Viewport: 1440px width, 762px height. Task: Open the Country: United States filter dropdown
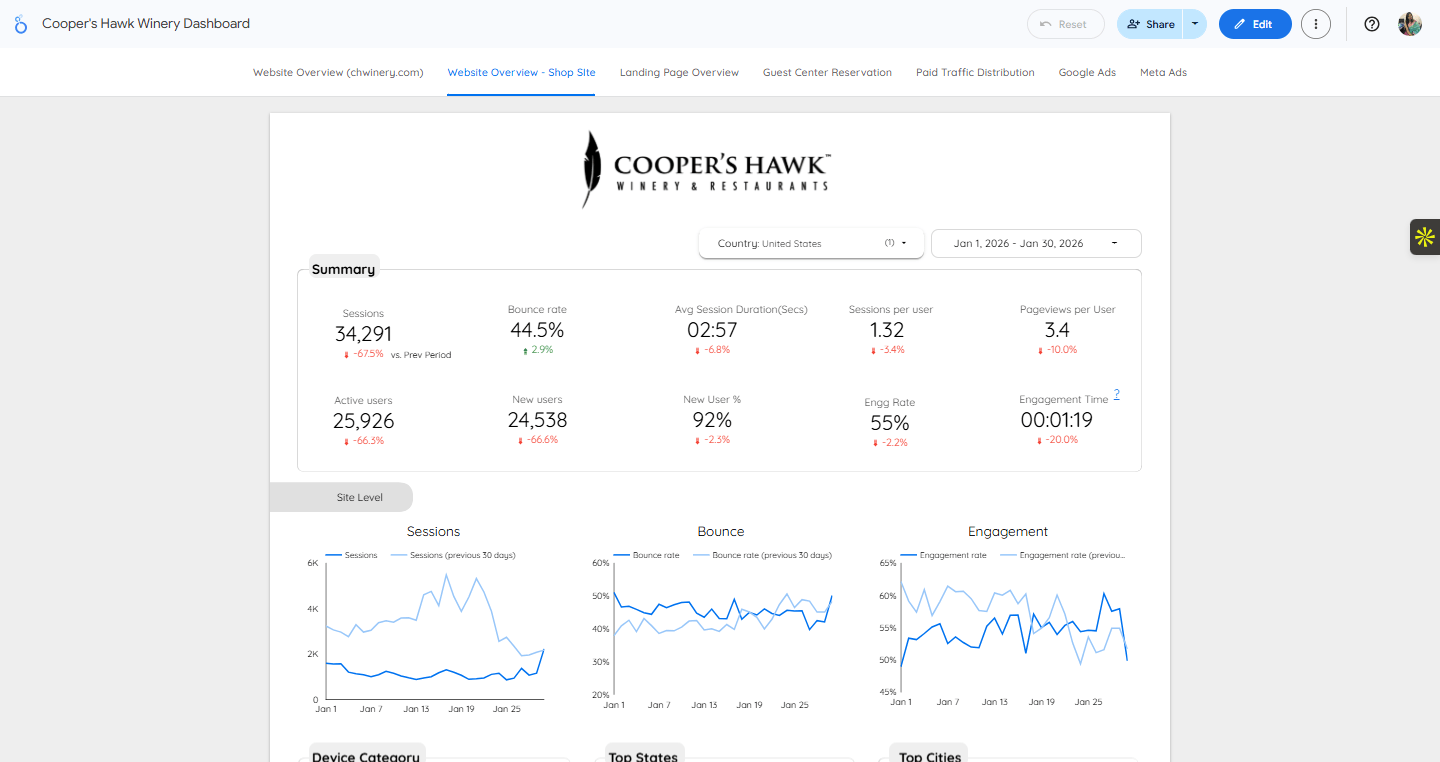tap(811, 243)
